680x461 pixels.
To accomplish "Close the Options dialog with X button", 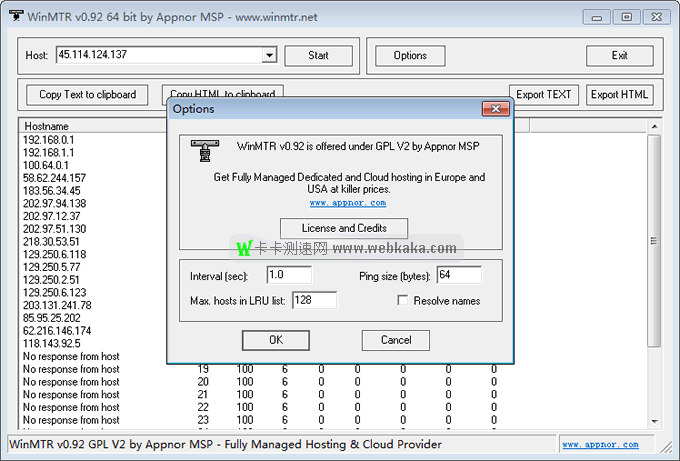I will pos(496,108).
